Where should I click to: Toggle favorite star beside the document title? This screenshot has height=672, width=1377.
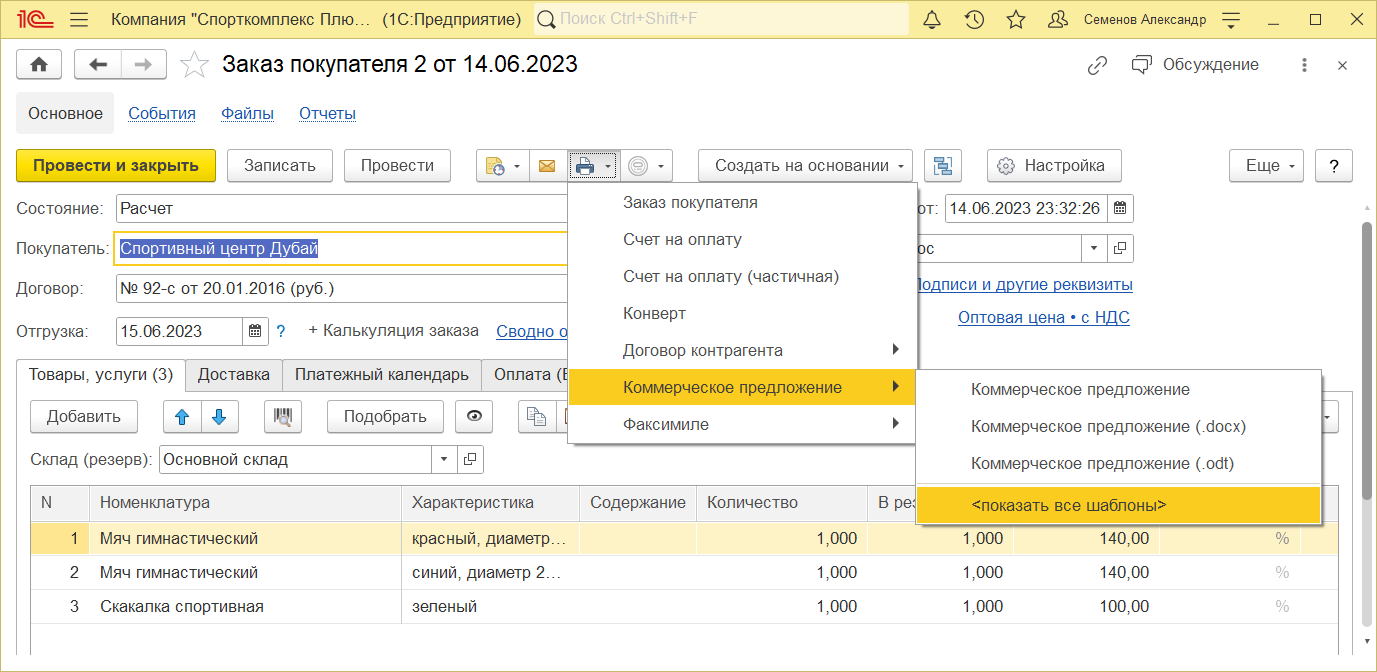click(194, 64)
